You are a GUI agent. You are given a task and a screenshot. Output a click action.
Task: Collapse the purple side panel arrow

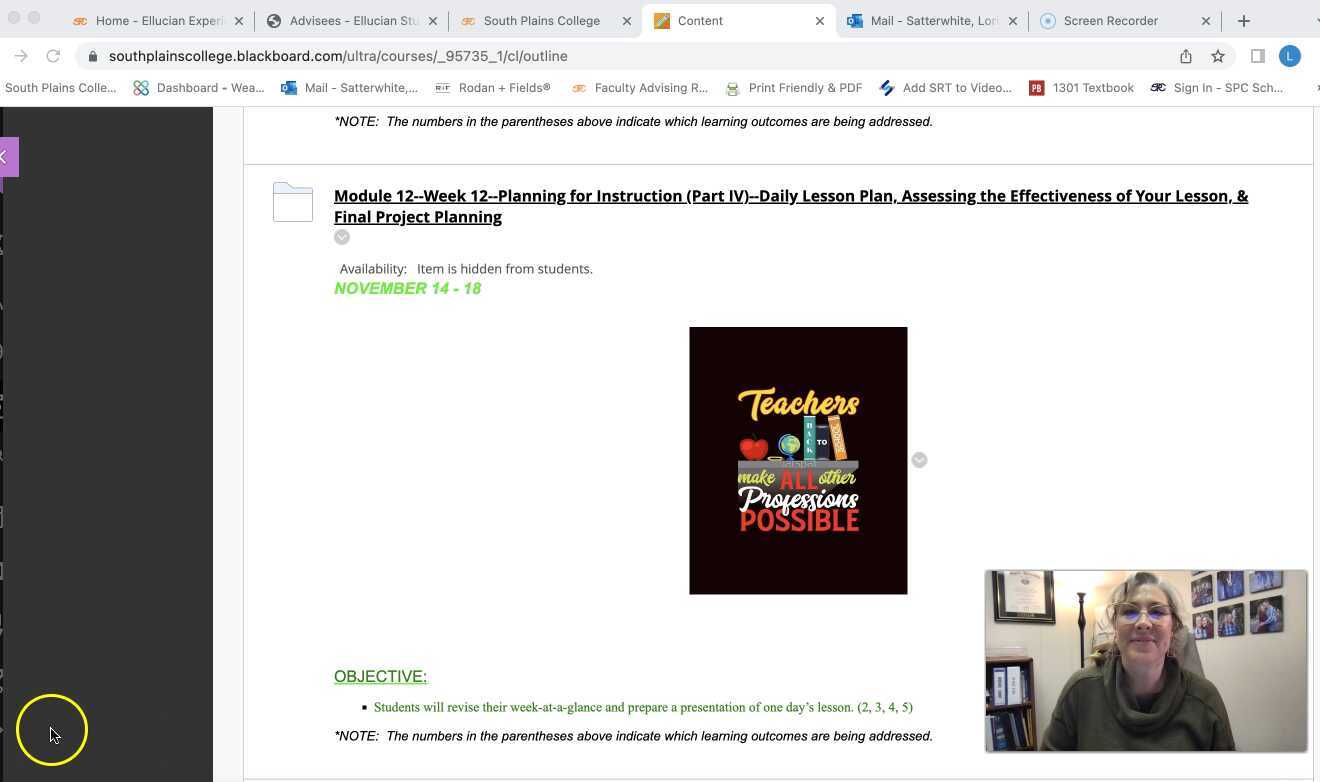tap(7, 157)
